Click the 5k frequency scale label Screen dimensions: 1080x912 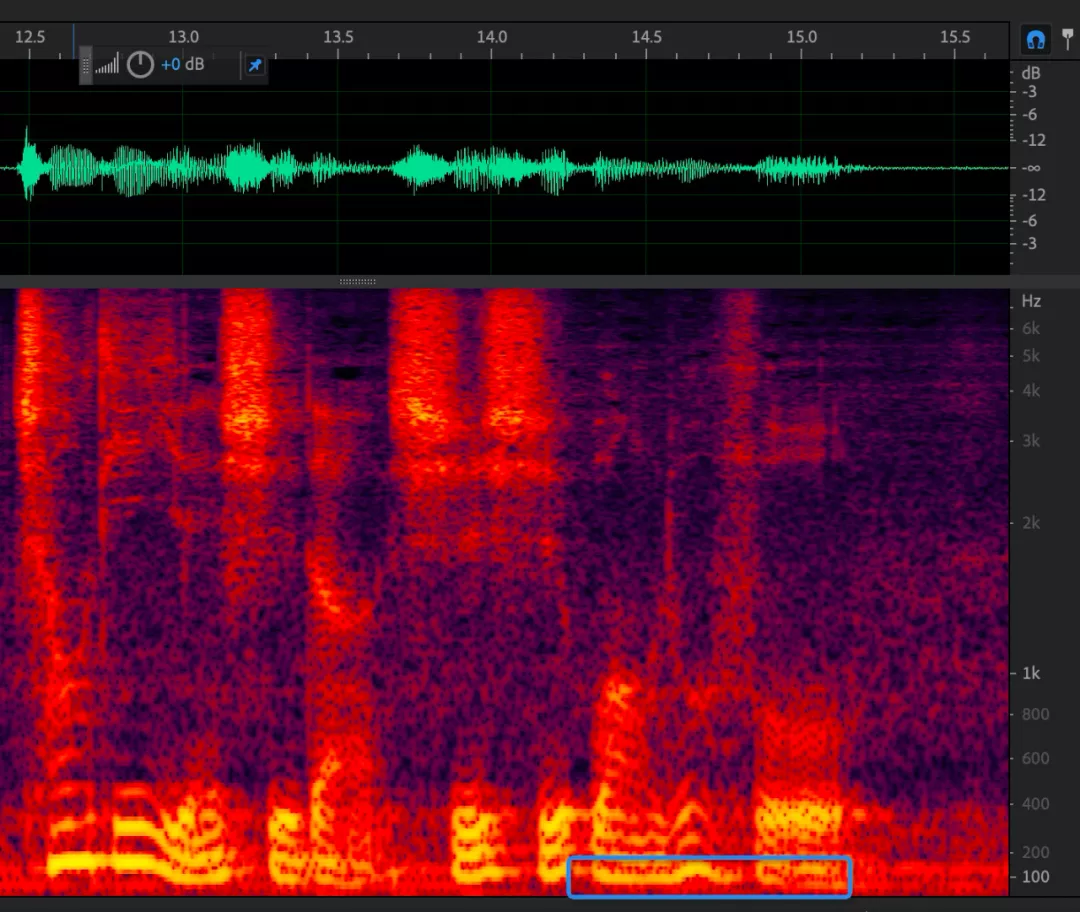(1031, 356)
